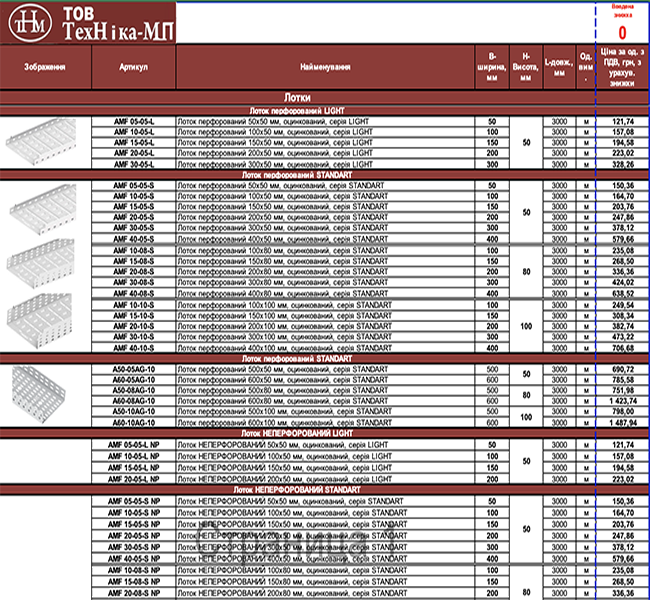Select article cell AMF 40-08-S

point(133,294)
